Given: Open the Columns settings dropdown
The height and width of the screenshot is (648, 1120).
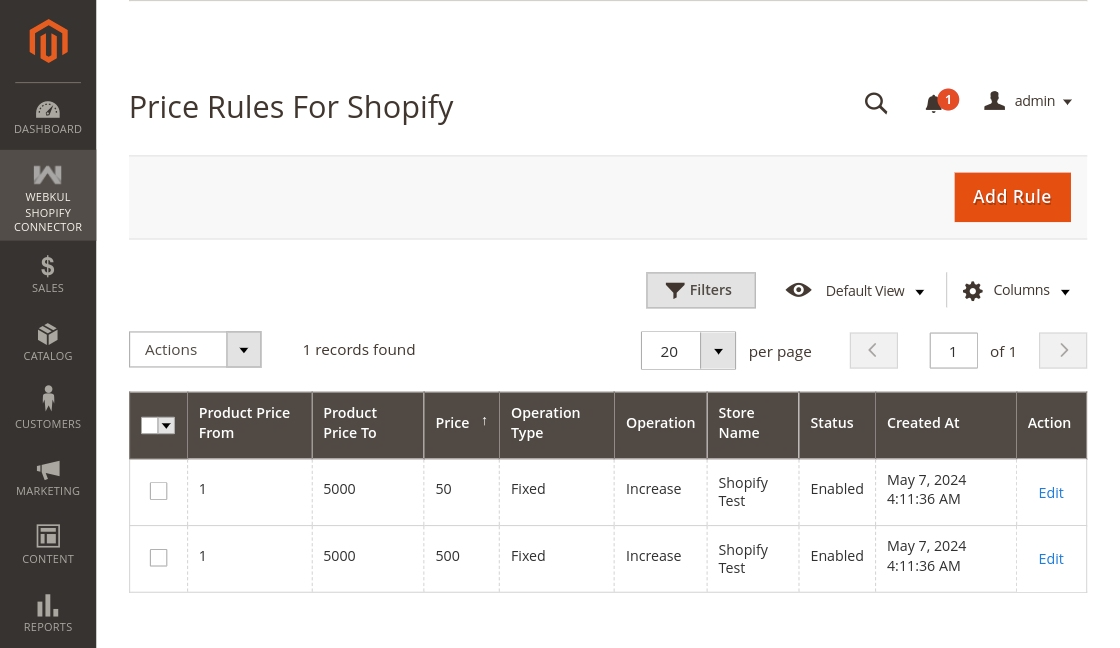Looking at the screenshot, I should point(1016,291).
